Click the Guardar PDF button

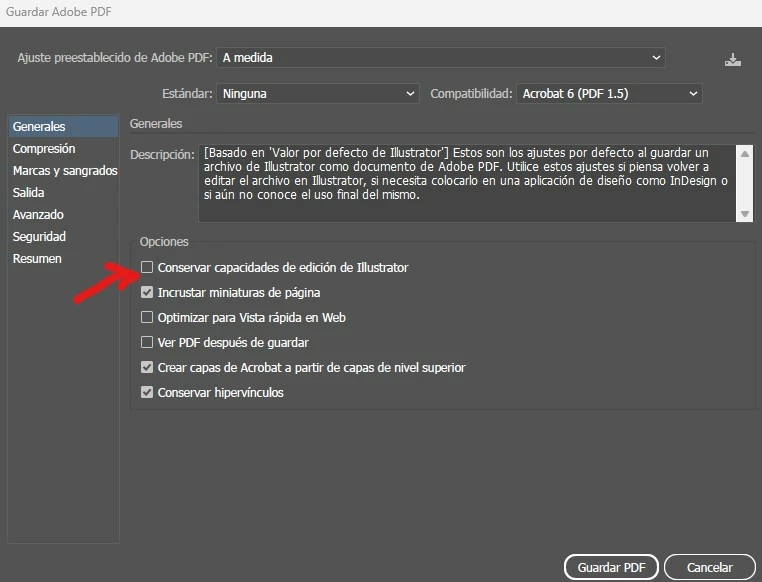click(611, 567)
